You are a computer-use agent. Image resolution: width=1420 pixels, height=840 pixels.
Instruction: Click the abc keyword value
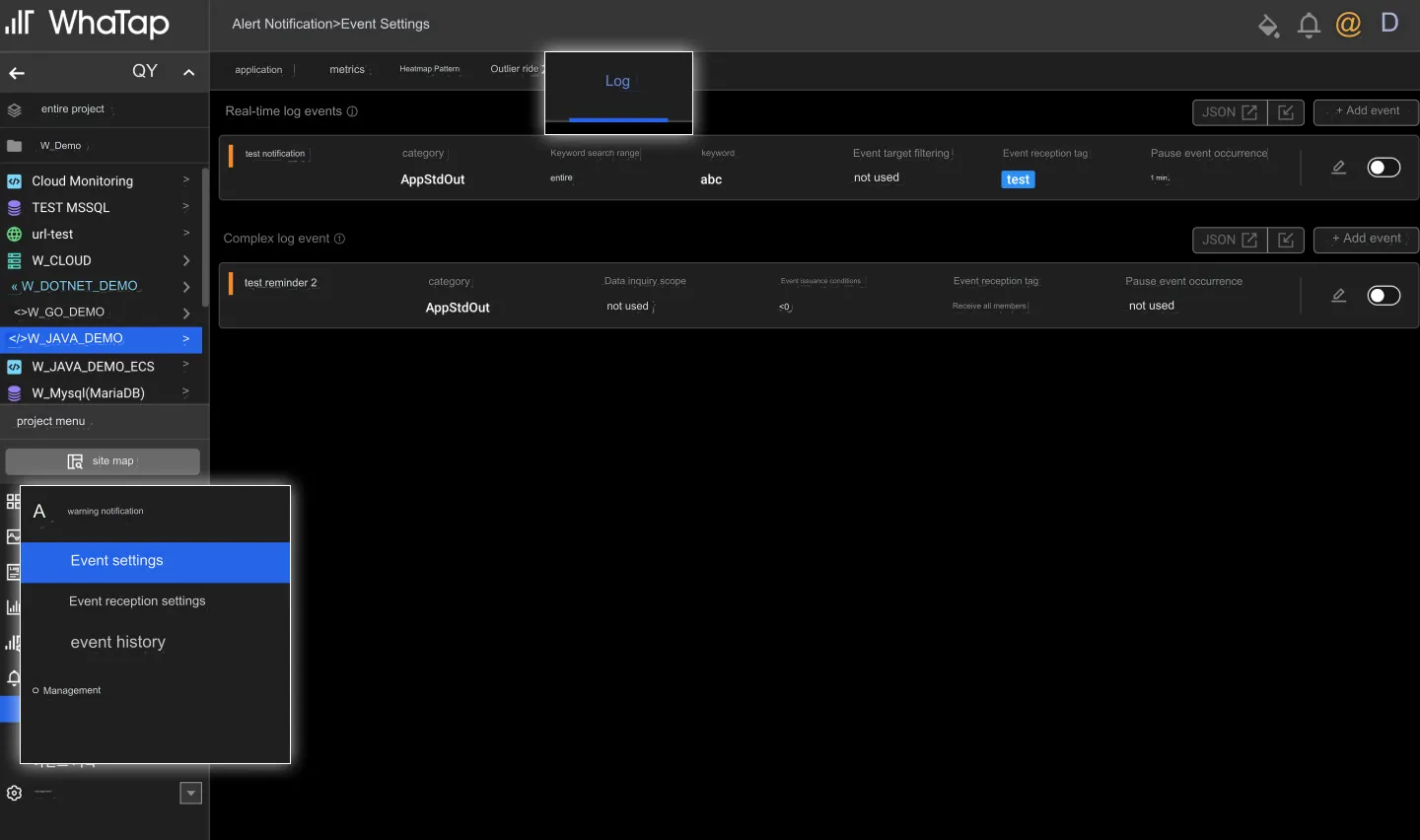711,179
